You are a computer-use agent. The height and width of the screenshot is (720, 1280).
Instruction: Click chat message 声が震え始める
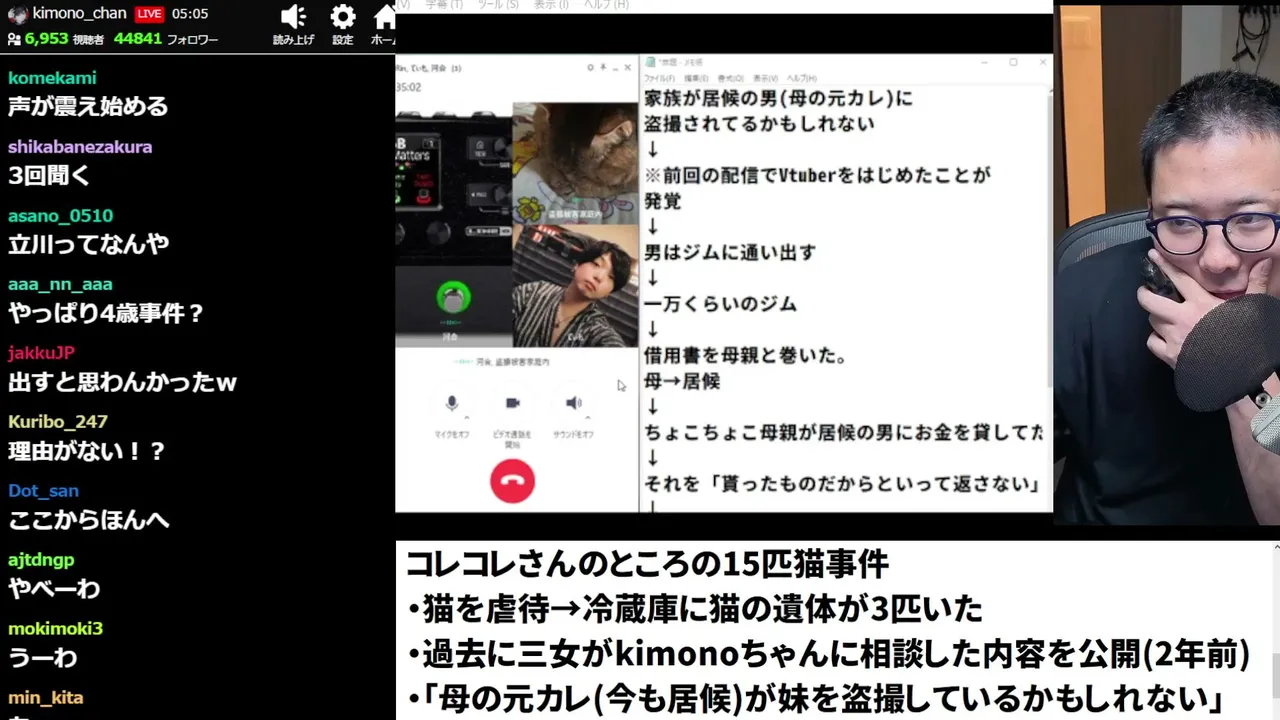pyautogui.click(x=88, y=106)
